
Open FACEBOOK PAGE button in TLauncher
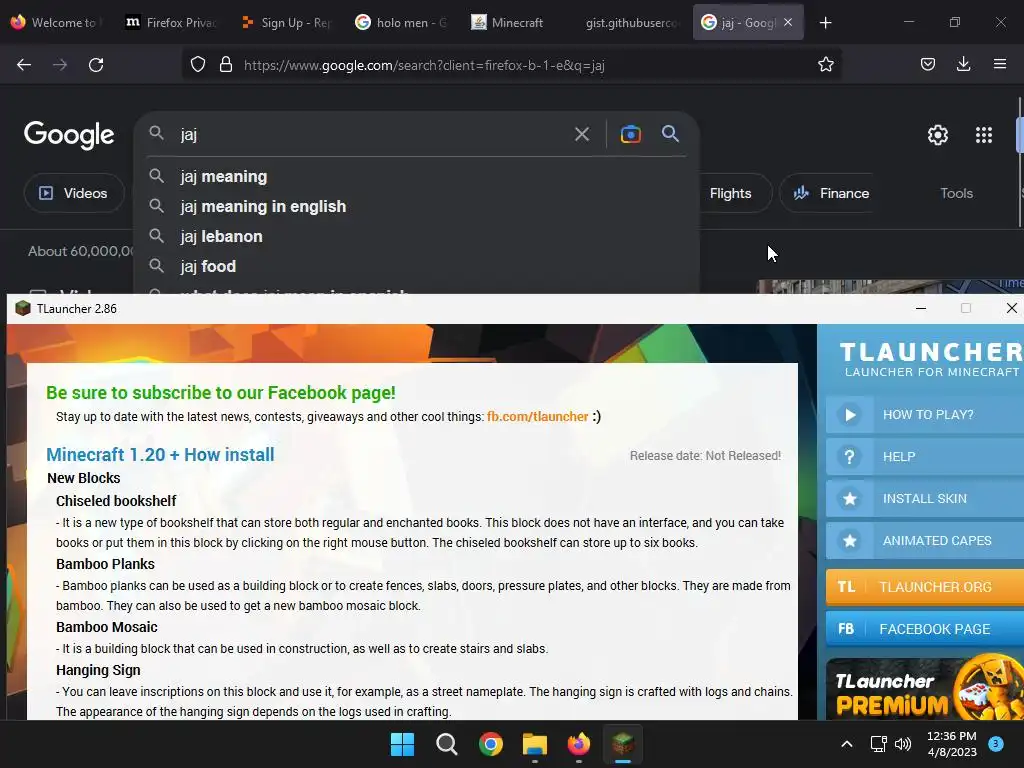925,629
